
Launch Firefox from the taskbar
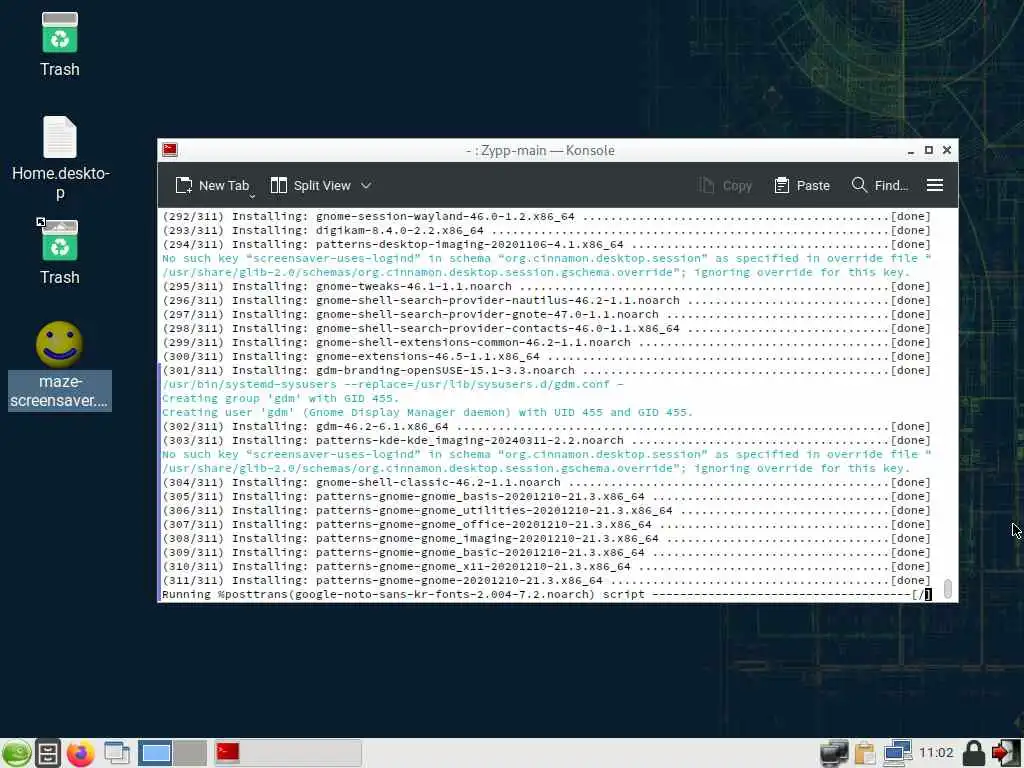click(x=80, y=754)
